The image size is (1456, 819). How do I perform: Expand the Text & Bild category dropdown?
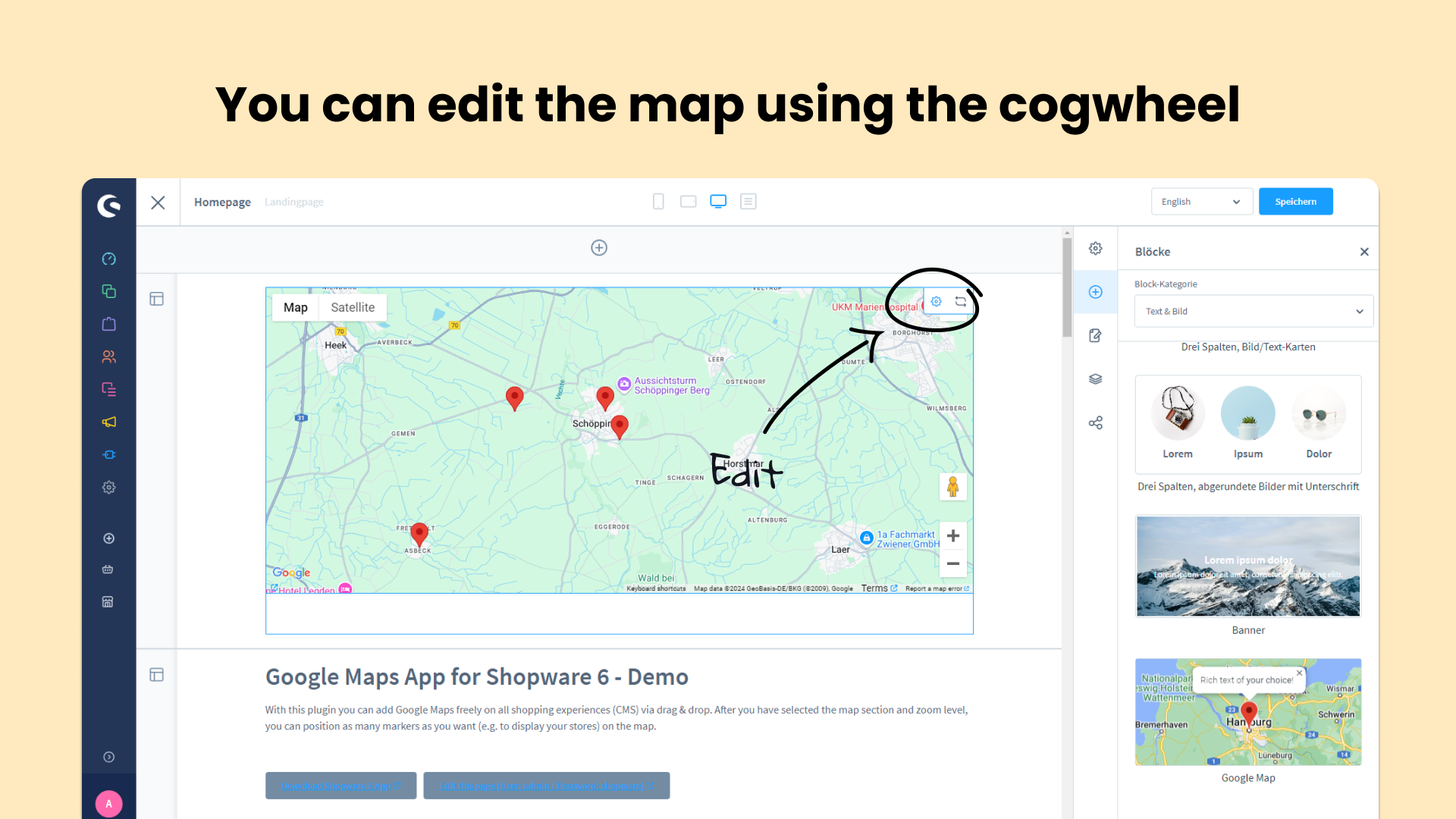[x=1254, y=312]
